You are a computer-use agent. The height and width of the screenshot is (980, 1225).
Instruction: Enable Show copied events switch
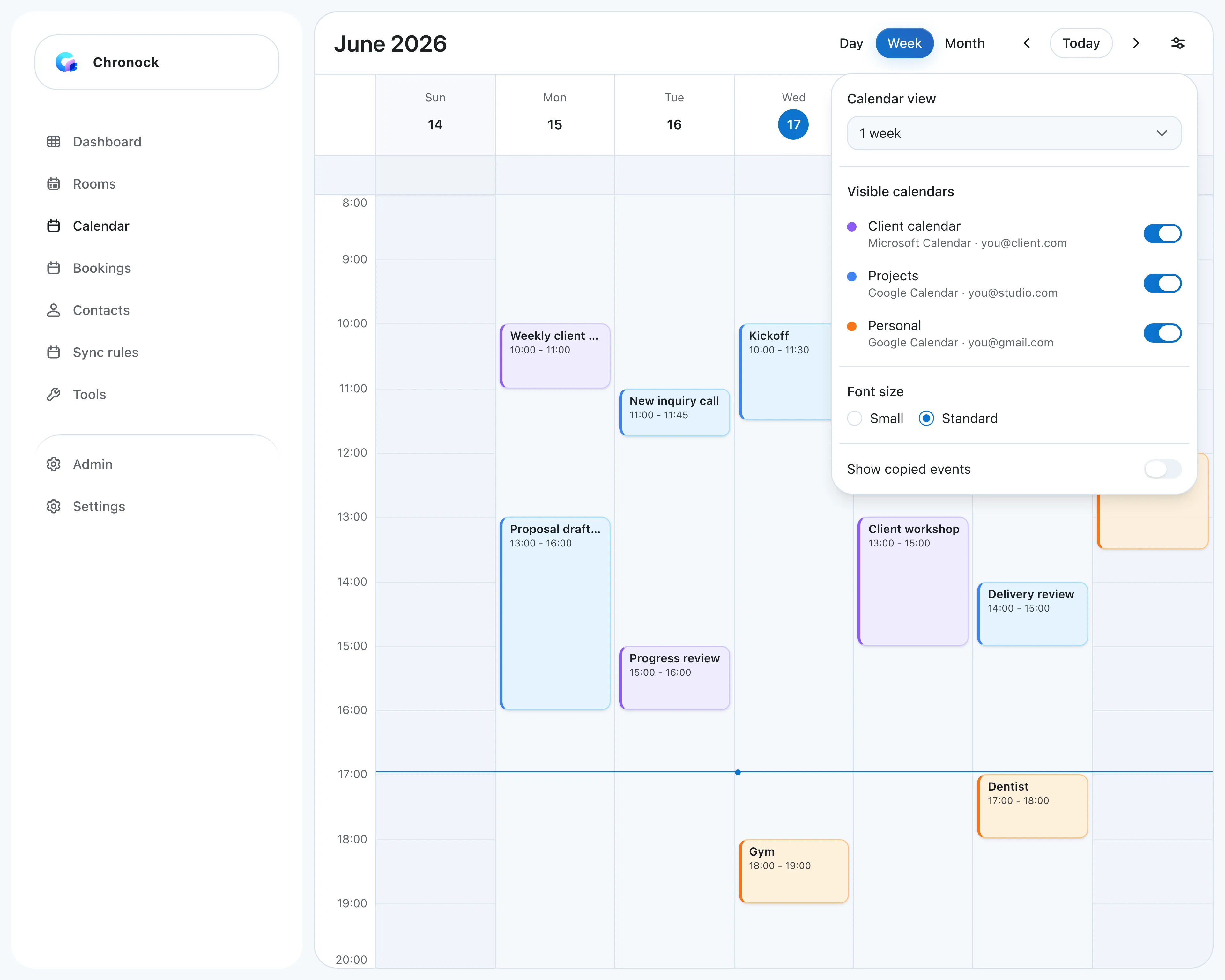pos(1162,469)
